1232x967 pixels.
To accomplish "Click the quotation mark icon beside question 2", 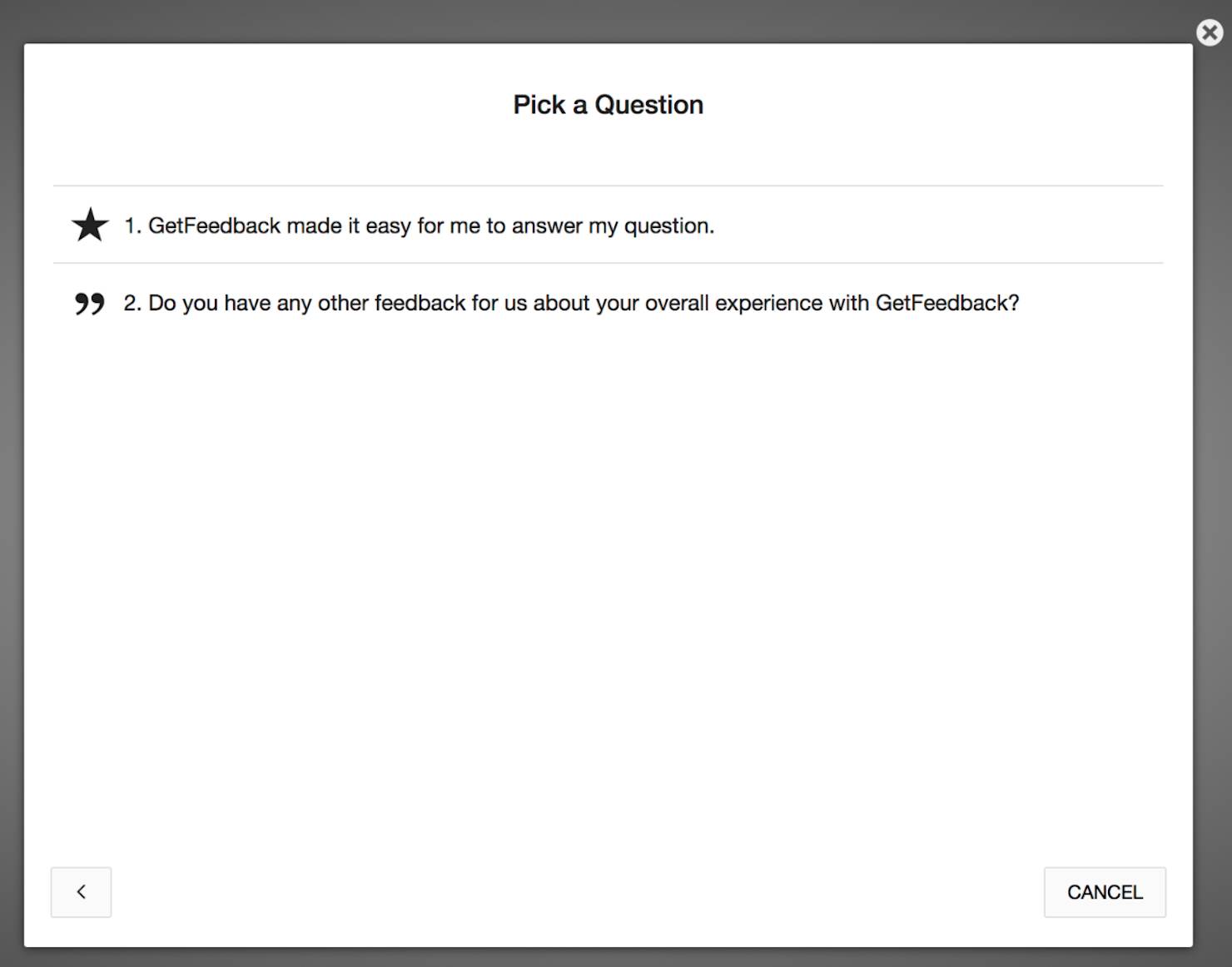I will (90, 304).
